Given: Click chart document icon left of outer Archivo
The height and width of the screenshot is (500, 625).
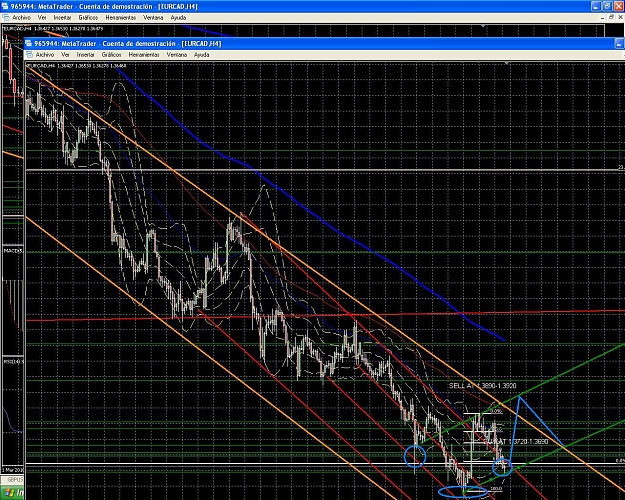Looking at the screenshot, I should point(6,18).
